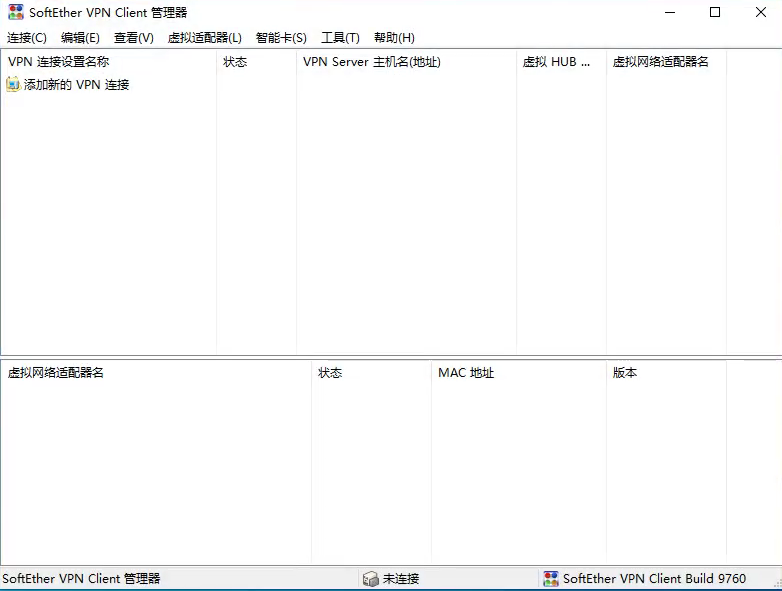Open the 工具(T) menu

pyautogui.click(x=340, y=38)
